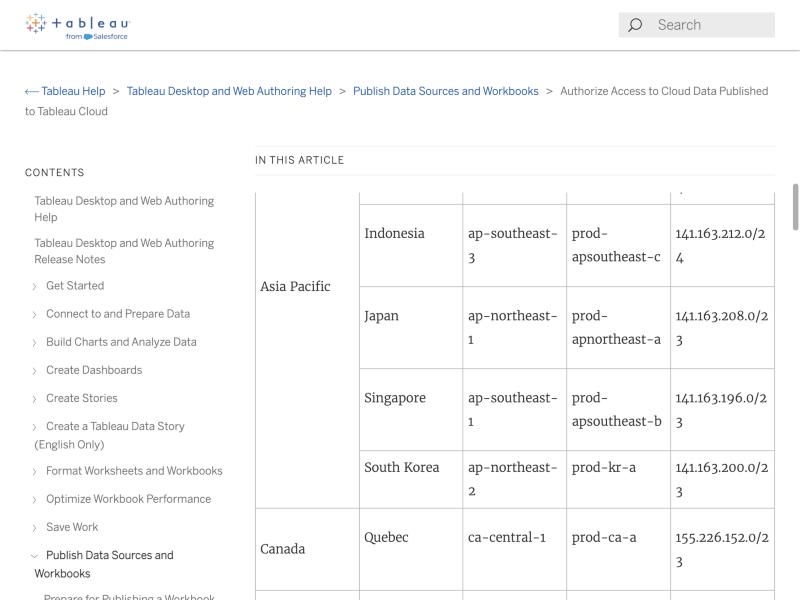Image resolution: width=800 pixels, height=600 pixels.
Task: Collapse Publish Data Sources and Workbooks chevron
Action: pyautogui.click(x=35, y=556)
